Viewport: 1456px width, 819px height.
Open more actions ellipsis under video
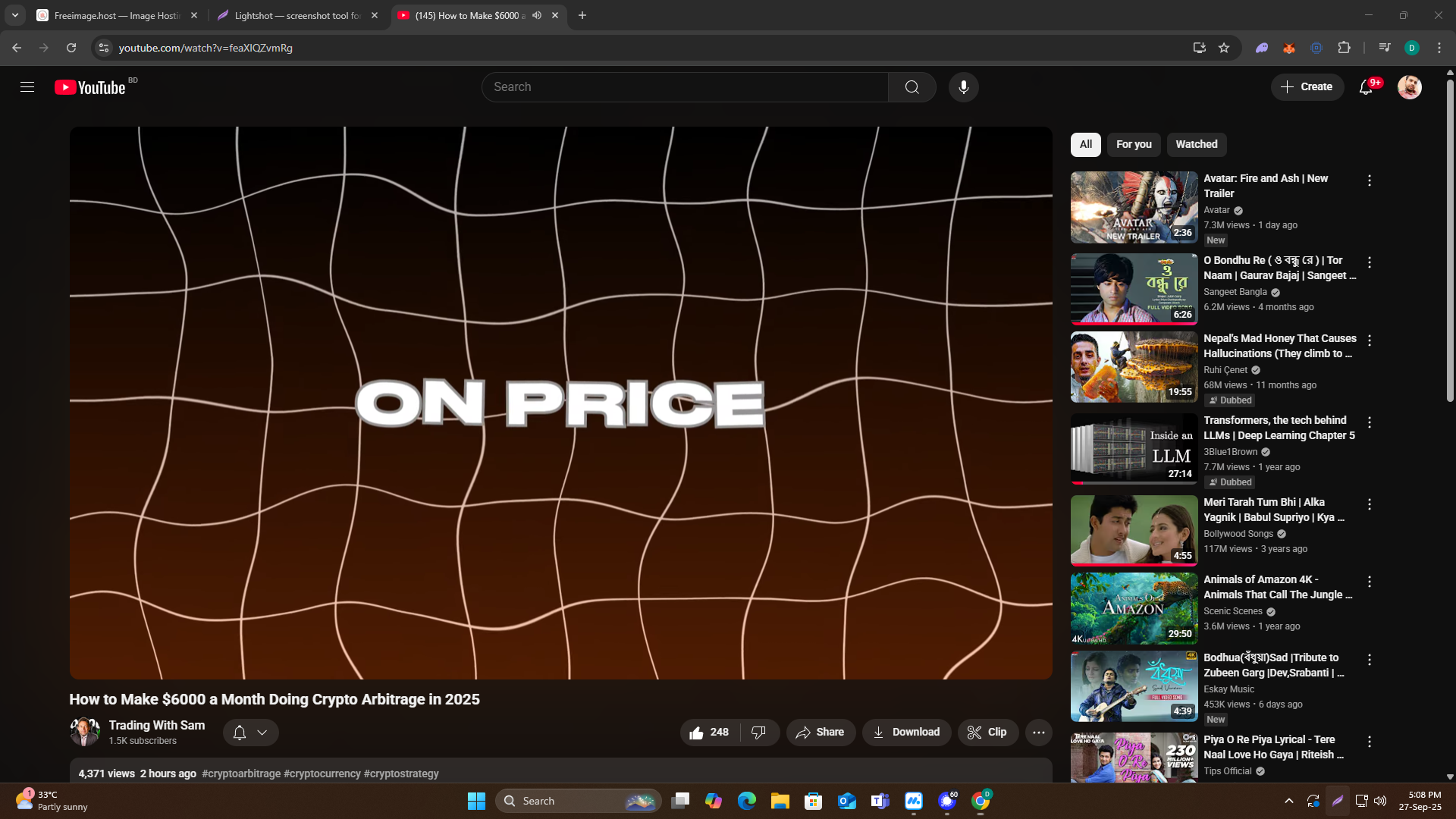pos(1038,732)
